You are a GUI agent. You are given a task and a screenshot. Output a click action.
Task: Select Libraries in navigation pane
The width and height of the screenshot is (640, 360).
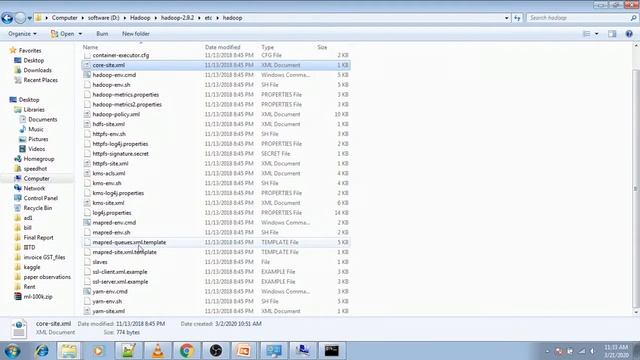(34, 110)
